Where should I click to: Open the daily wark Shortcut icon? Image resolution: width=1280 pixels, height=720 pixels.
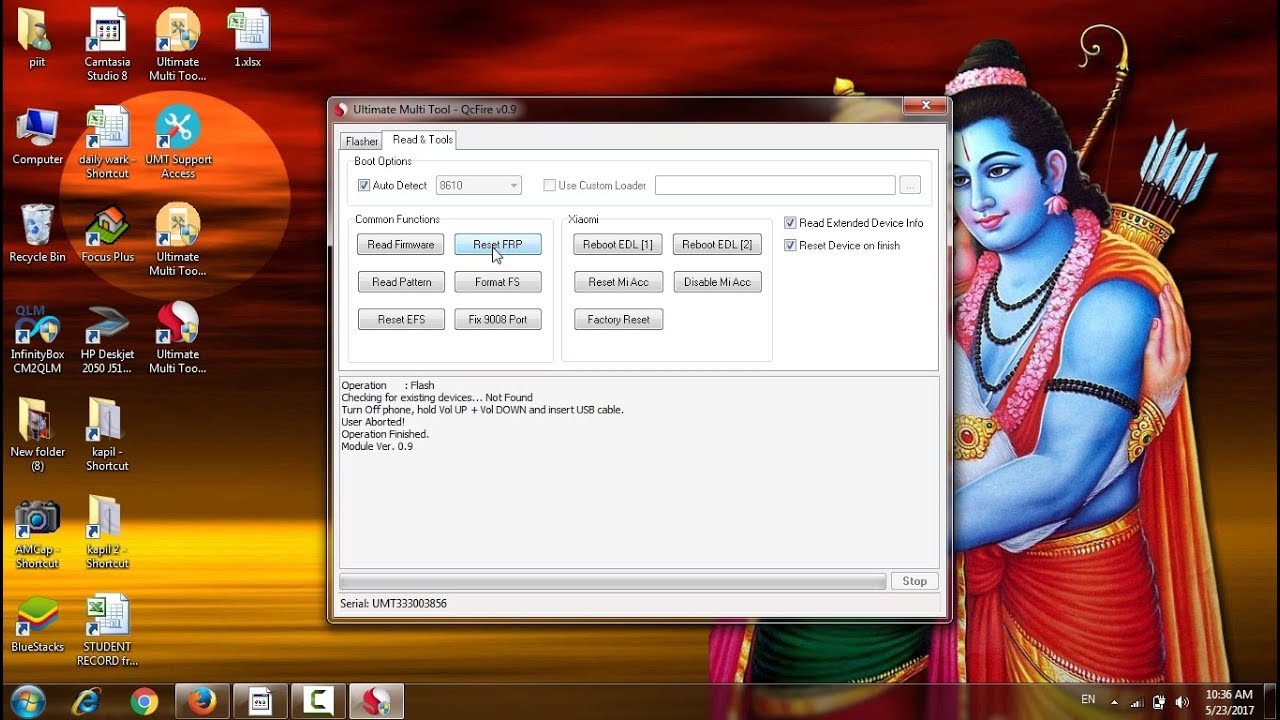click(x=107, y=143)
